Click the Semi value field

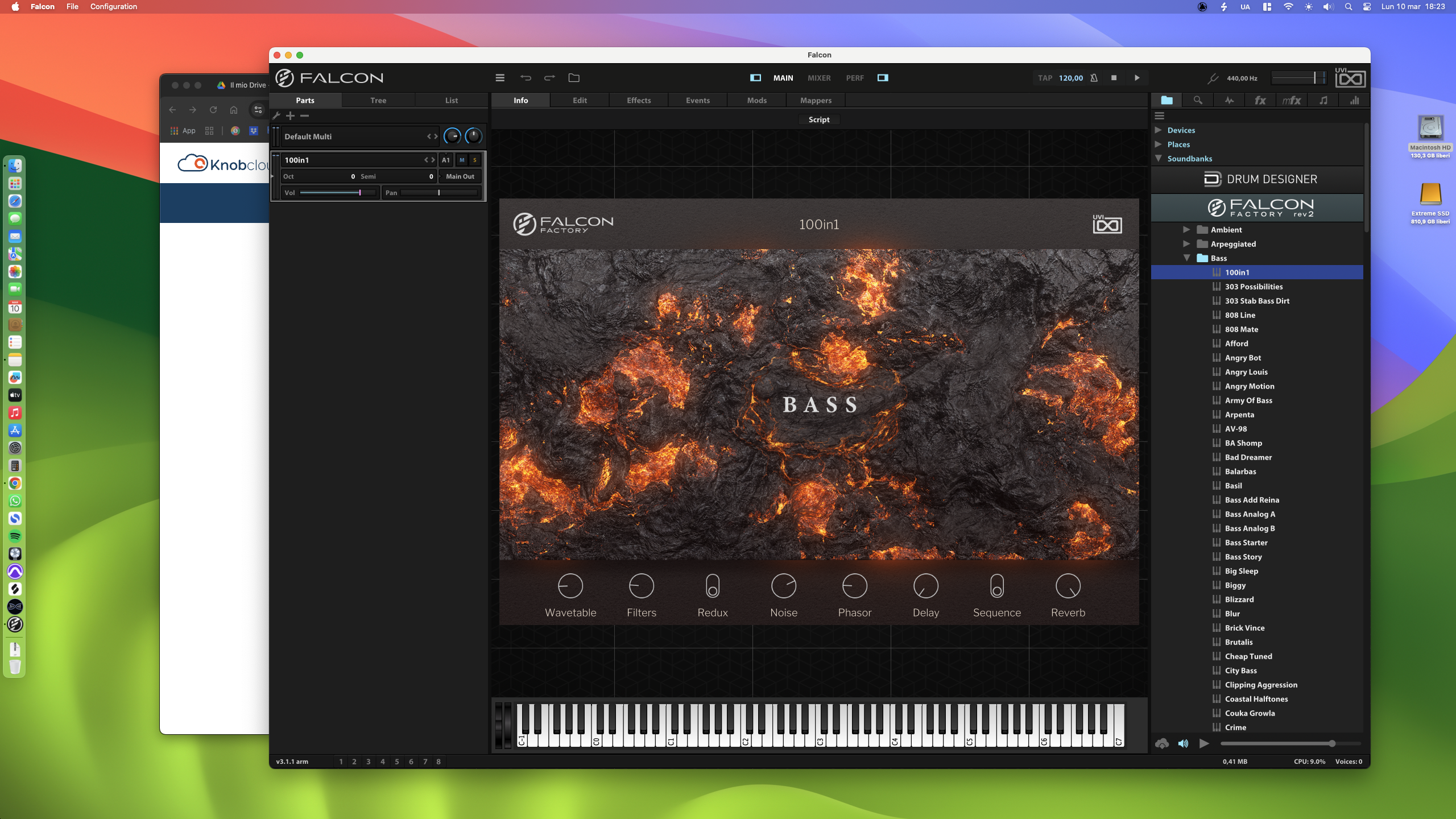[x=397, y=176]
